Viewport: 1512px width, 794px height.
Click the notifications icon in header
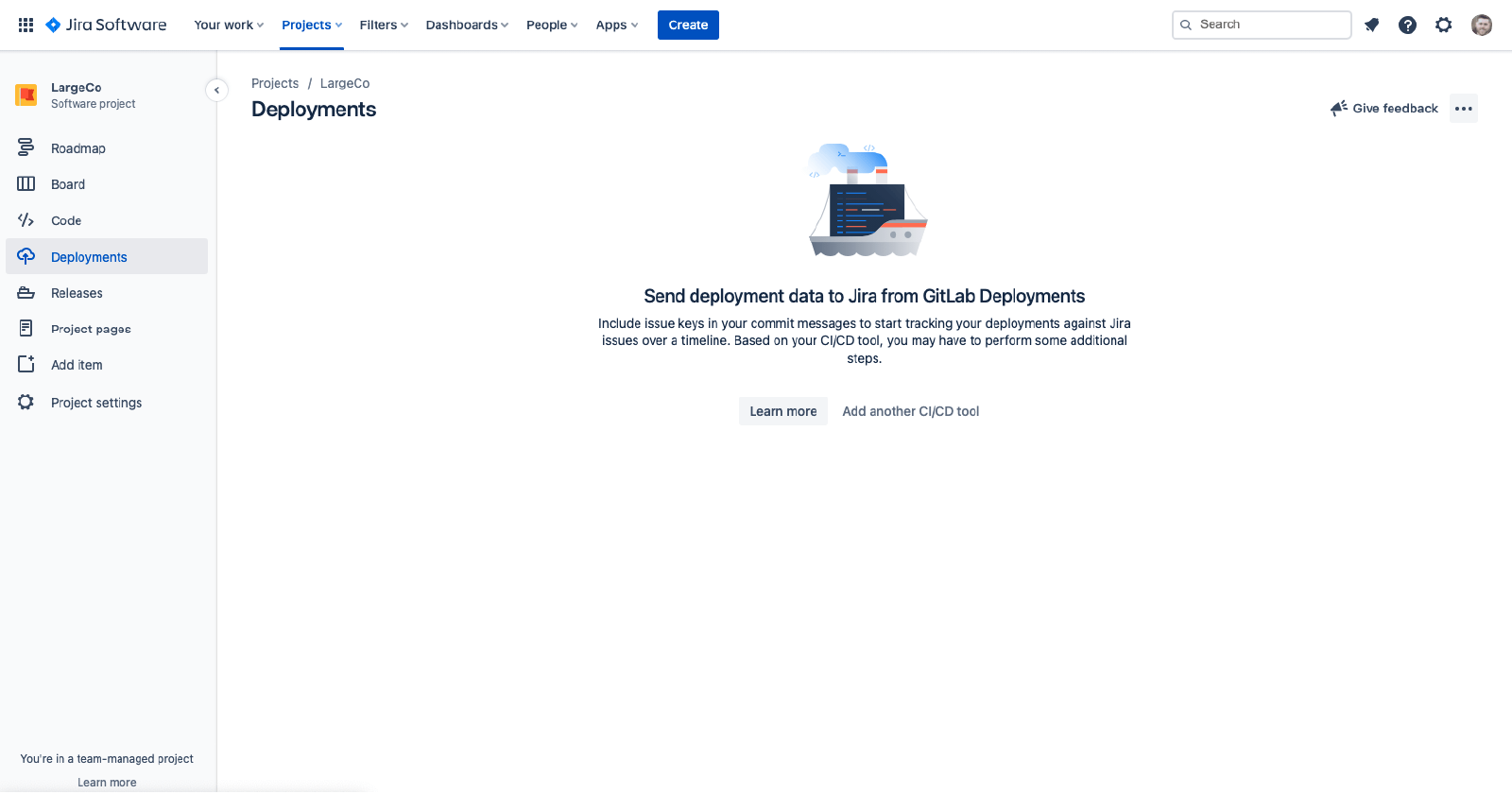coord(1371,25)
